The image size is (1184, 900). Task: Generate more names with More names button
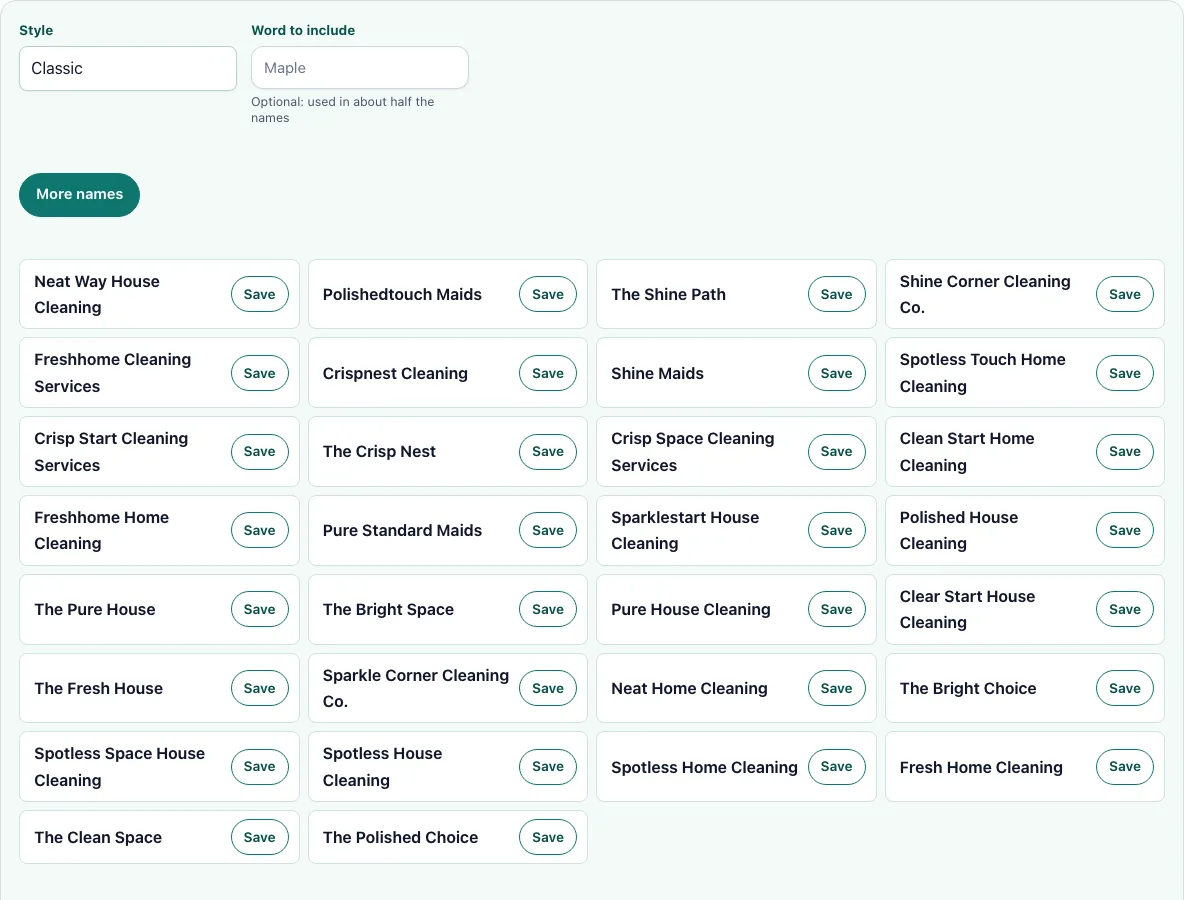(79, 195)
